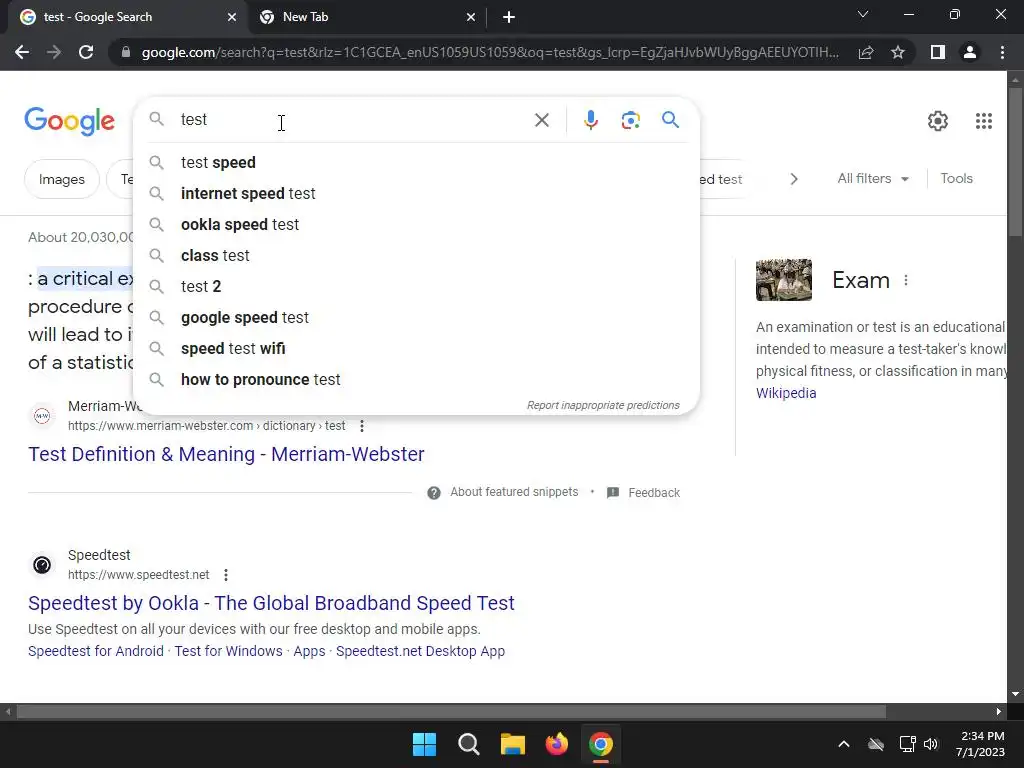Click the About featured snippets link
This screenshot has width=1024, height=768.
(x=514, y=492)
